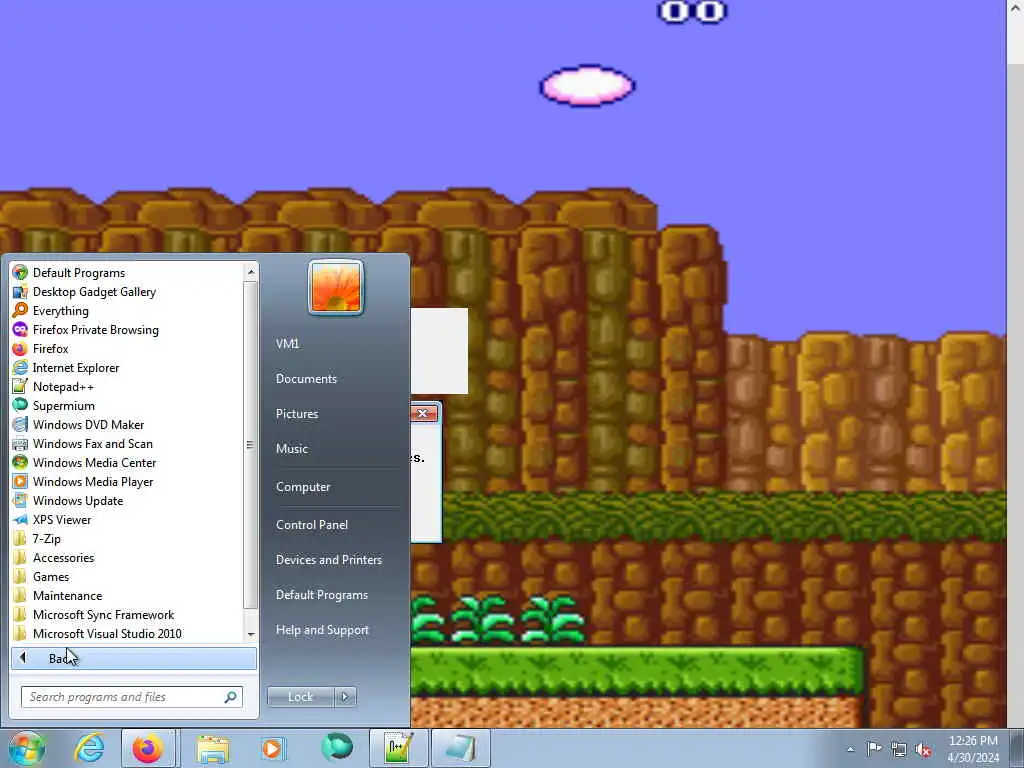Launch Firefox from the programs list
This screenshot has width=1024, height=768.
tap(50, 349)
